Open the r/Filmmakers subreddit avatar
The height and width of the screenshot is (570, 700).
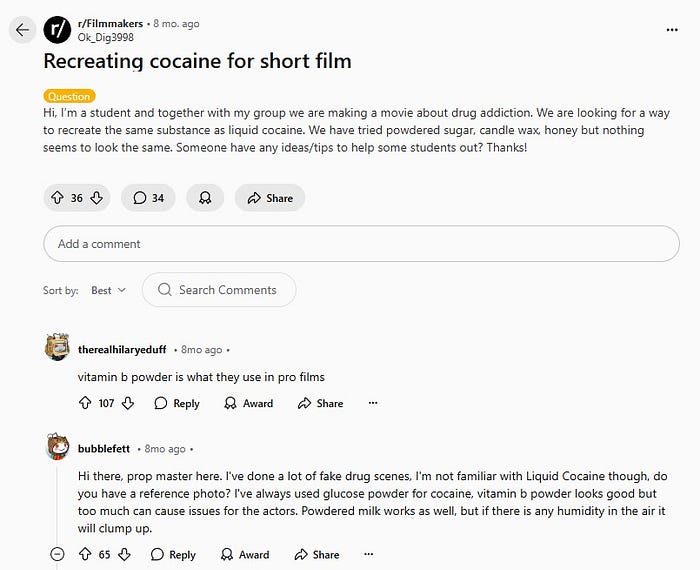coord(58,29)
